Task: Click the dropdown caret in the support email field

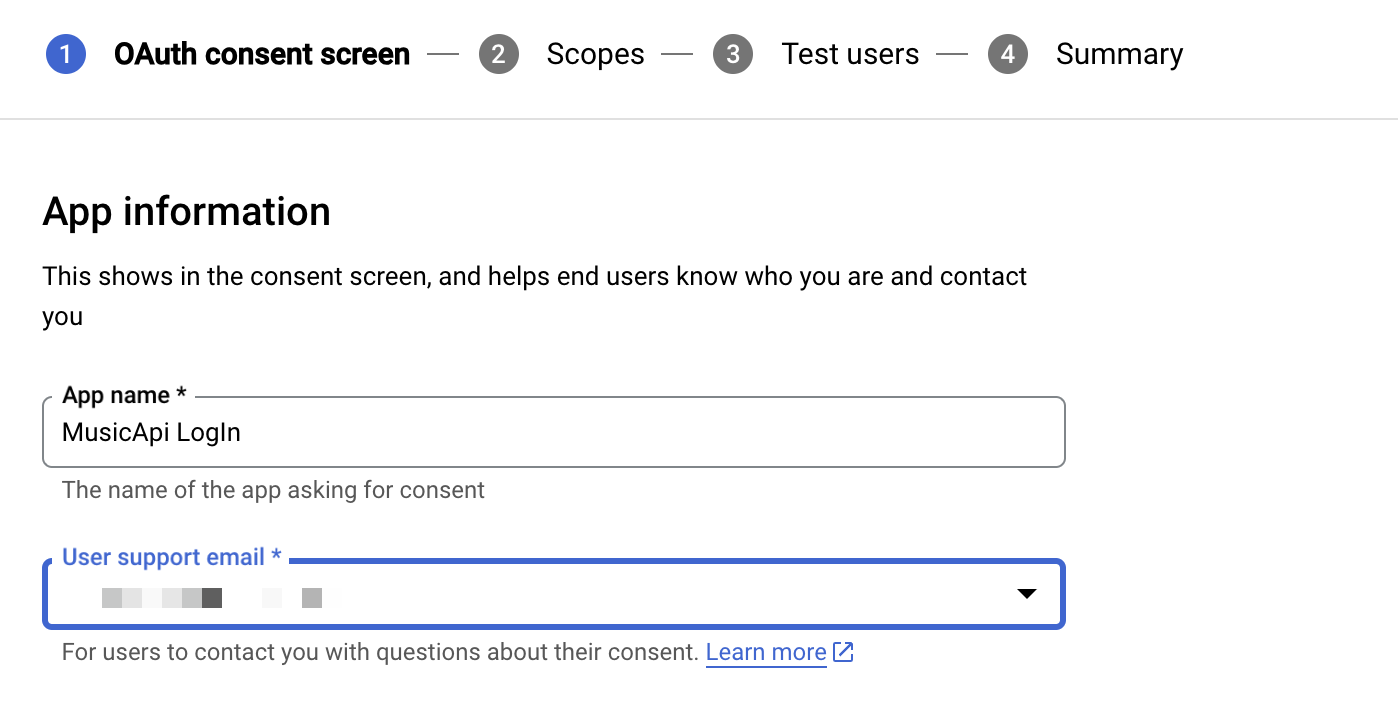Action: (x=1027, y=594)
